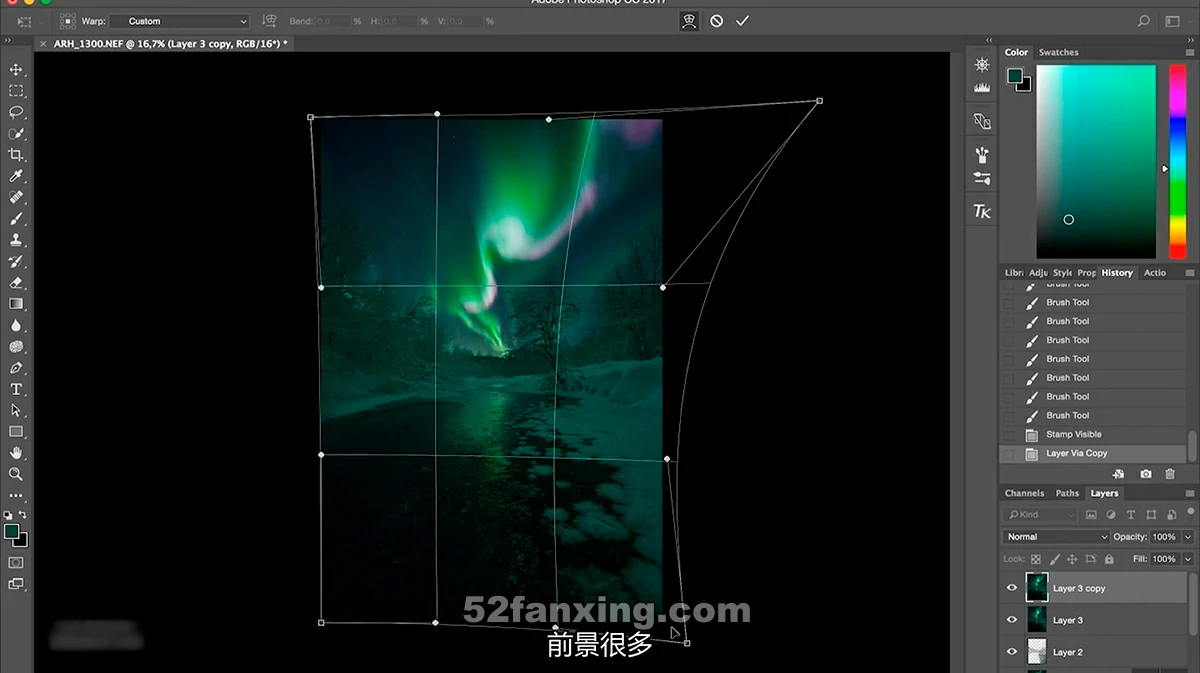
Task: Select the Path Selection tool
Action: click(x=16, y=410)
